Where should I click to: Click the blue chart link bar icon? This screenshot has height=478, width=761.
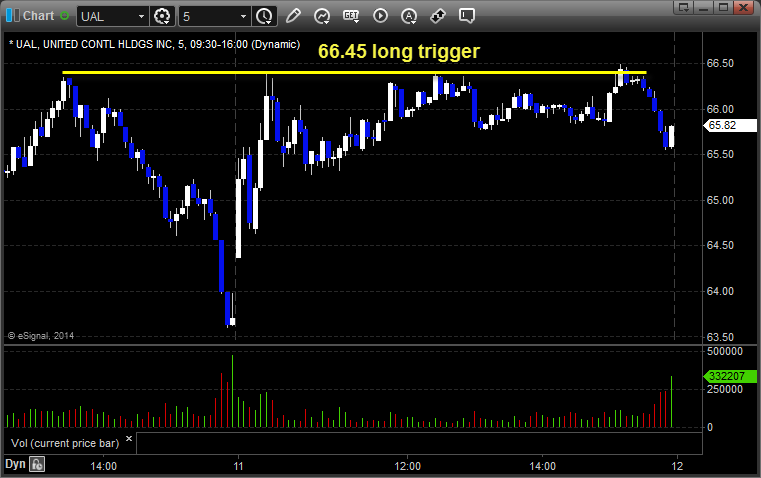tap(13, 16)
